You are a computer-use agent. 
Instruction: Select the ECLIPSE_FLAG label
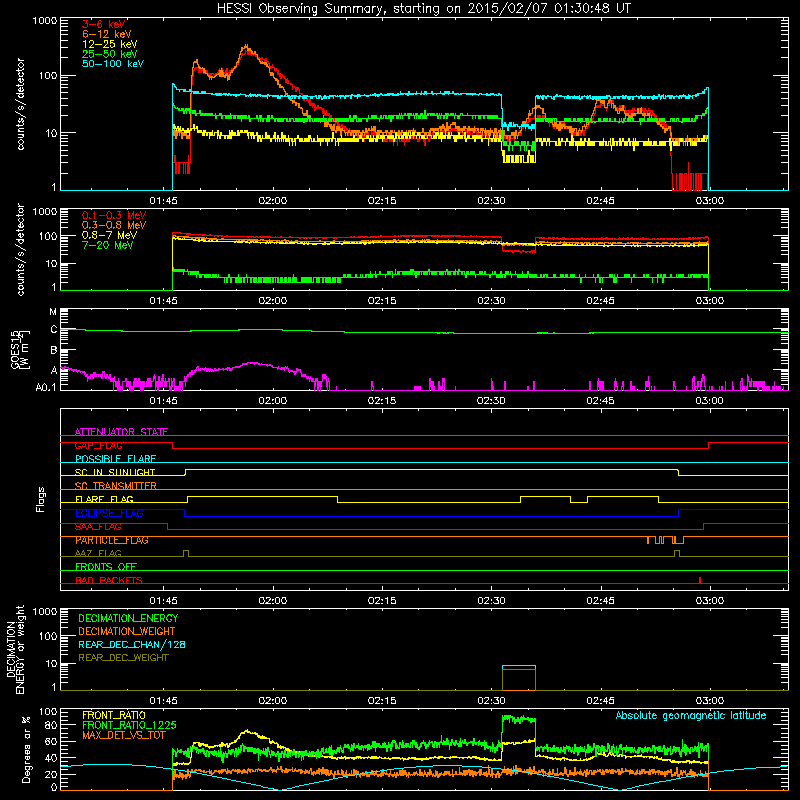click(109, 513)
